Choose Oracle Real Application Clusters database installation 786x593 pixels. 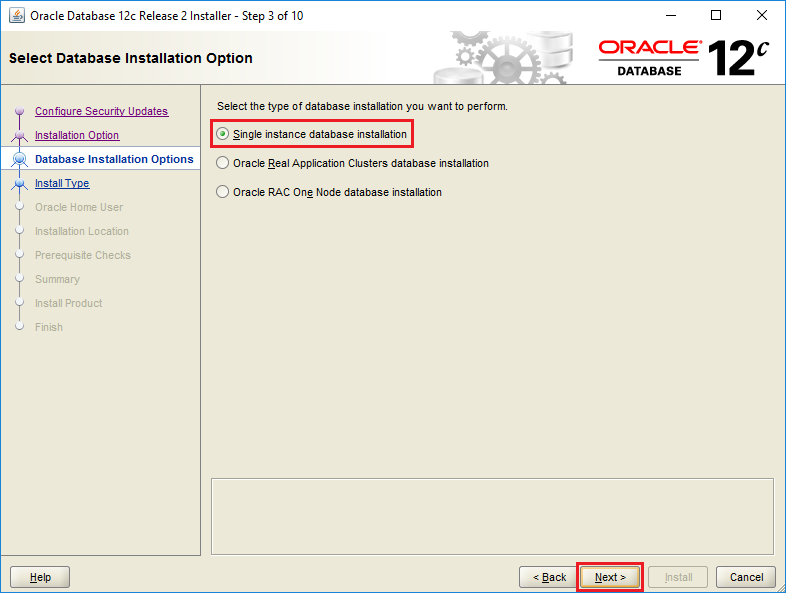point(223,163)
